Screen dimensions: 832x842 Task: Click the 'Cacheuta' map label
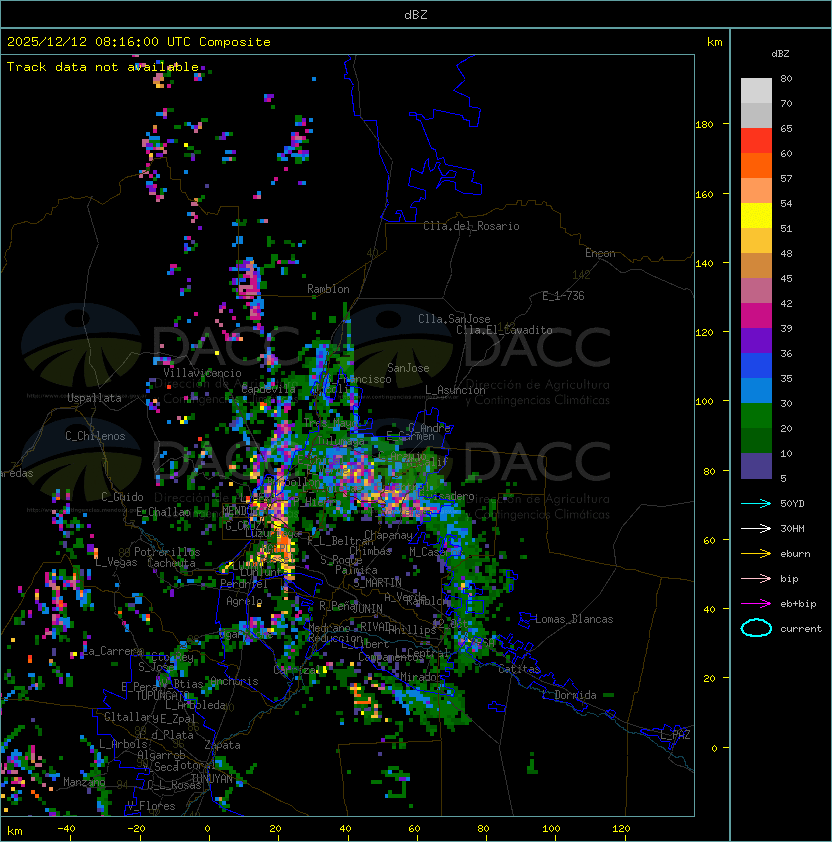click(171, 563)
